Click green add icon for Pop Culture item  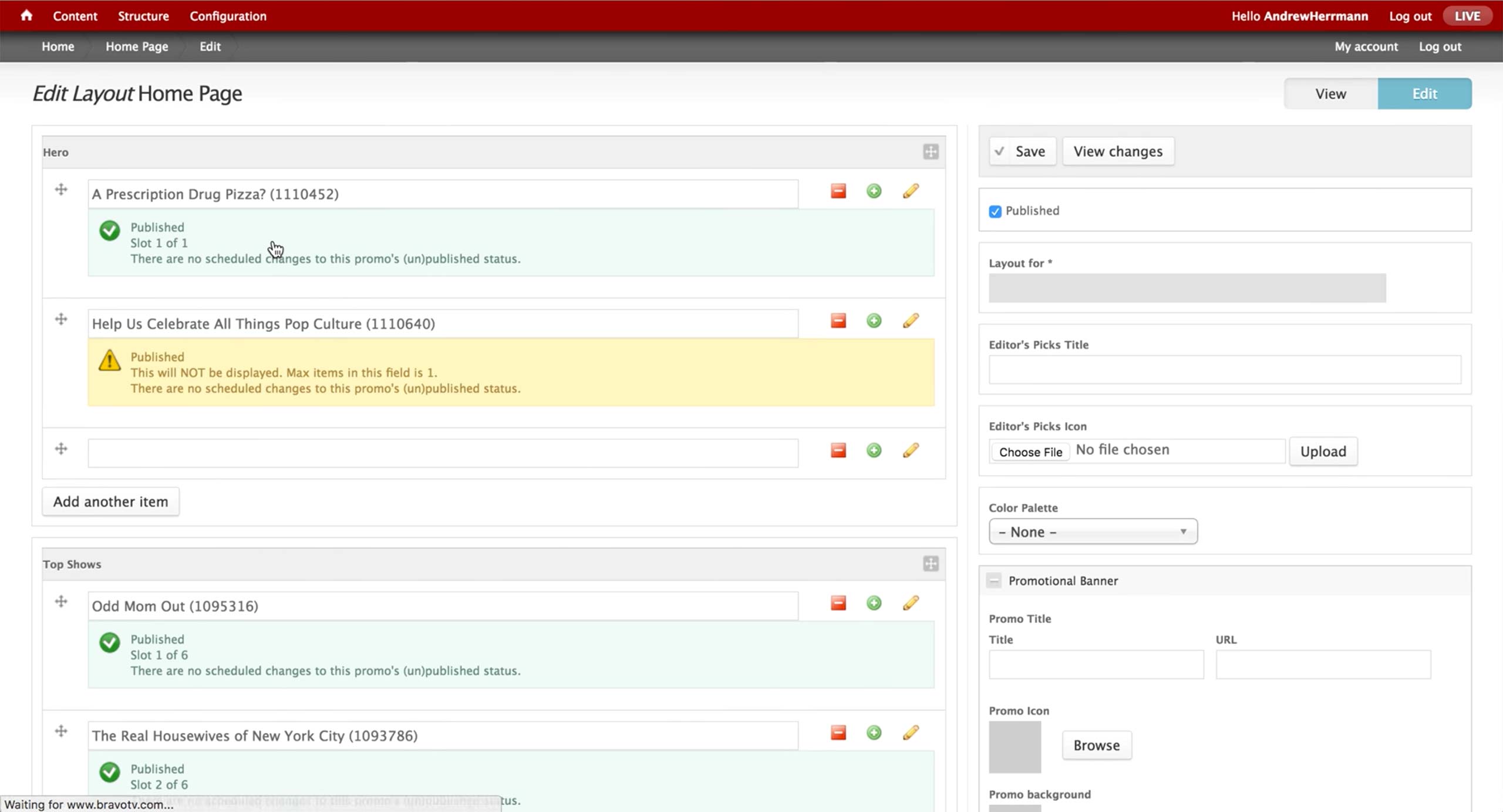[x=874, y=321]
